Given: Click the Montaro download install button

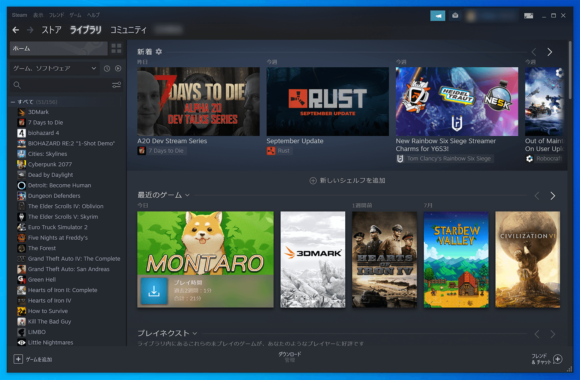Looking at the screenshot, I should point(154,291).
